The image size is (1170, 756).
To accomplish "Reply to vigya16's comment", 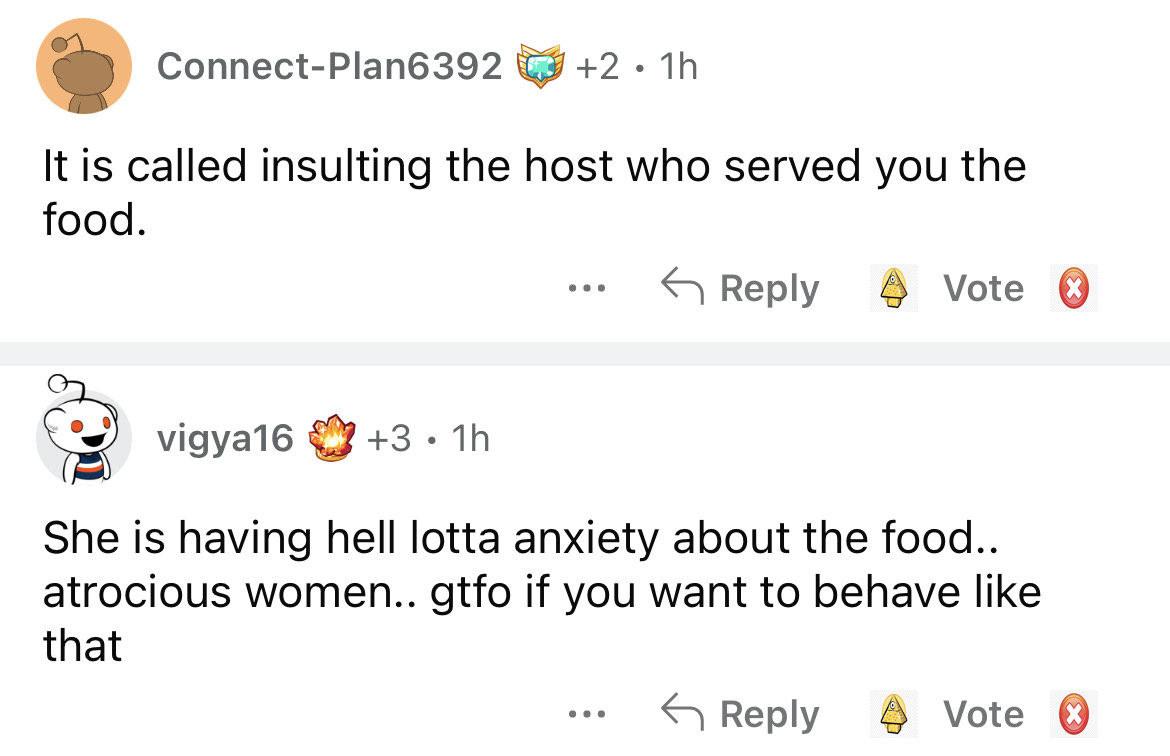I will pyautogui.click(x=740, y=714).
